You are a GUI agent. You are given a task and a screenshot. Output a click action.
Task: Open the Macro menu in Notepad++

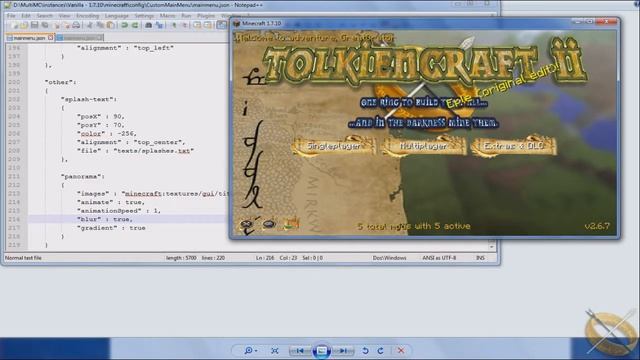(167, 16)
